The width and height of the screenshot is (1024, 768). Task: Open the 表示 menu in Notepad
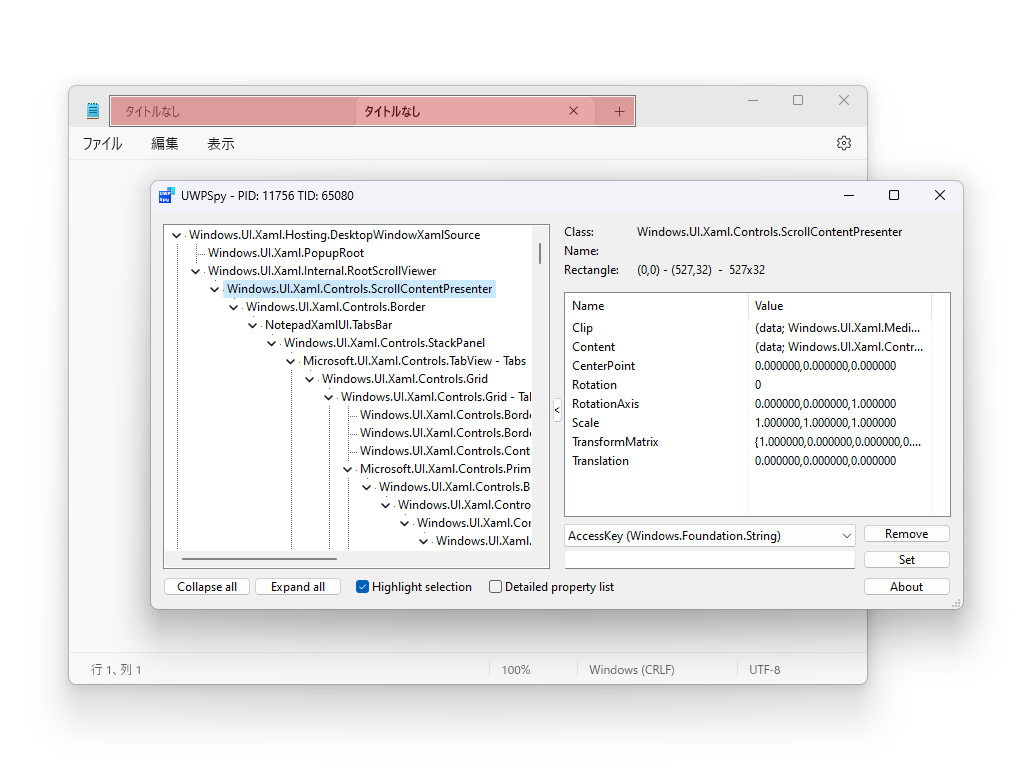(x=221, y=143)
